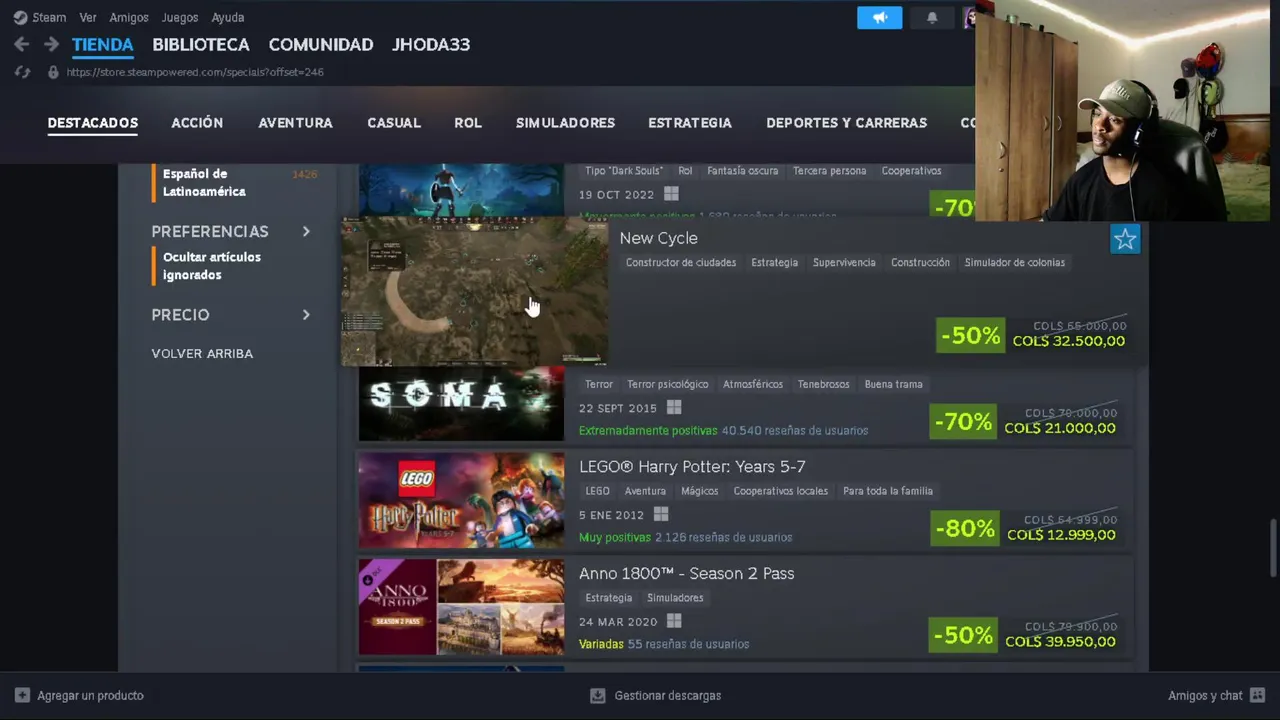Click Windows icon on Anno 1800 row

tap(675, 621)
